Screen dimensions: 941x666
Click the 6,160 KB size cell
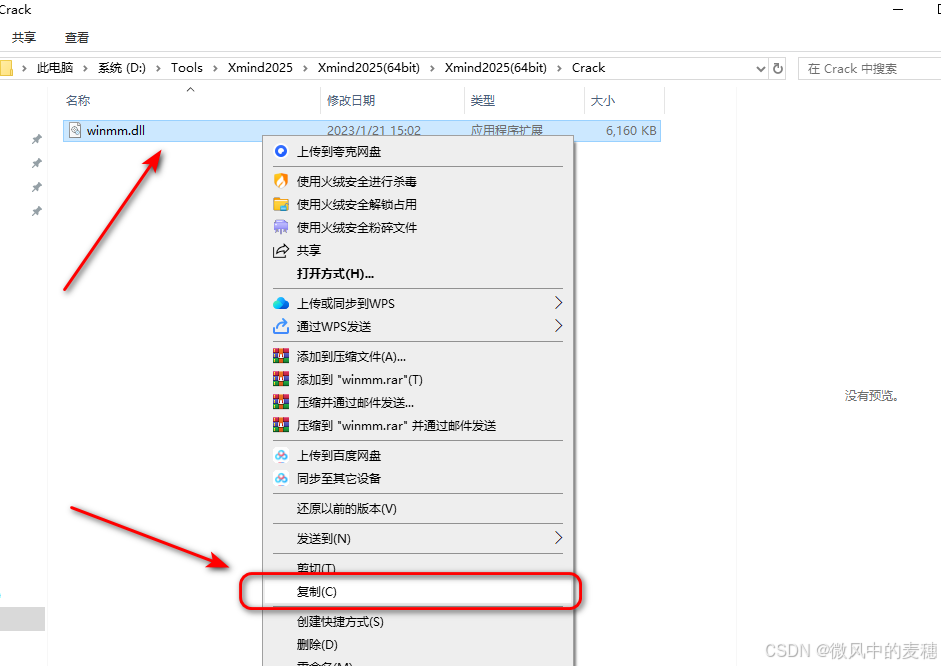point(631,130)
